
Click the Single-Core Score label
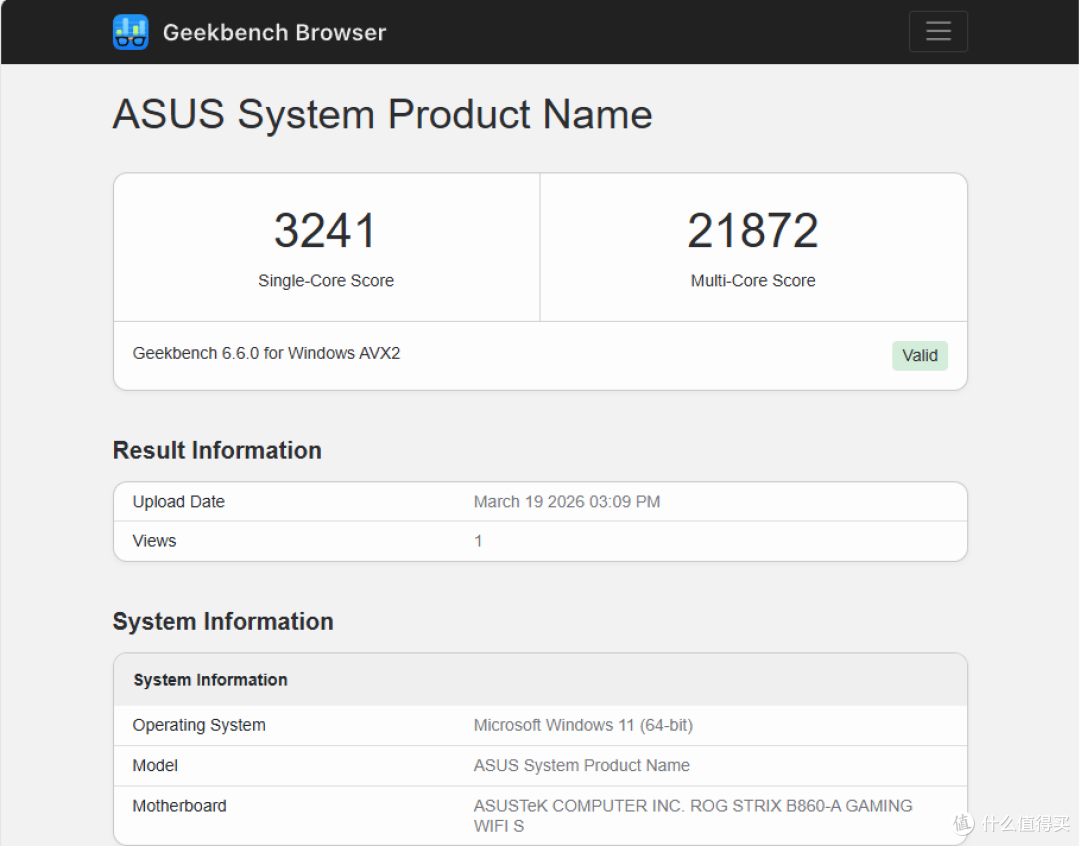[x=326, y=280]
